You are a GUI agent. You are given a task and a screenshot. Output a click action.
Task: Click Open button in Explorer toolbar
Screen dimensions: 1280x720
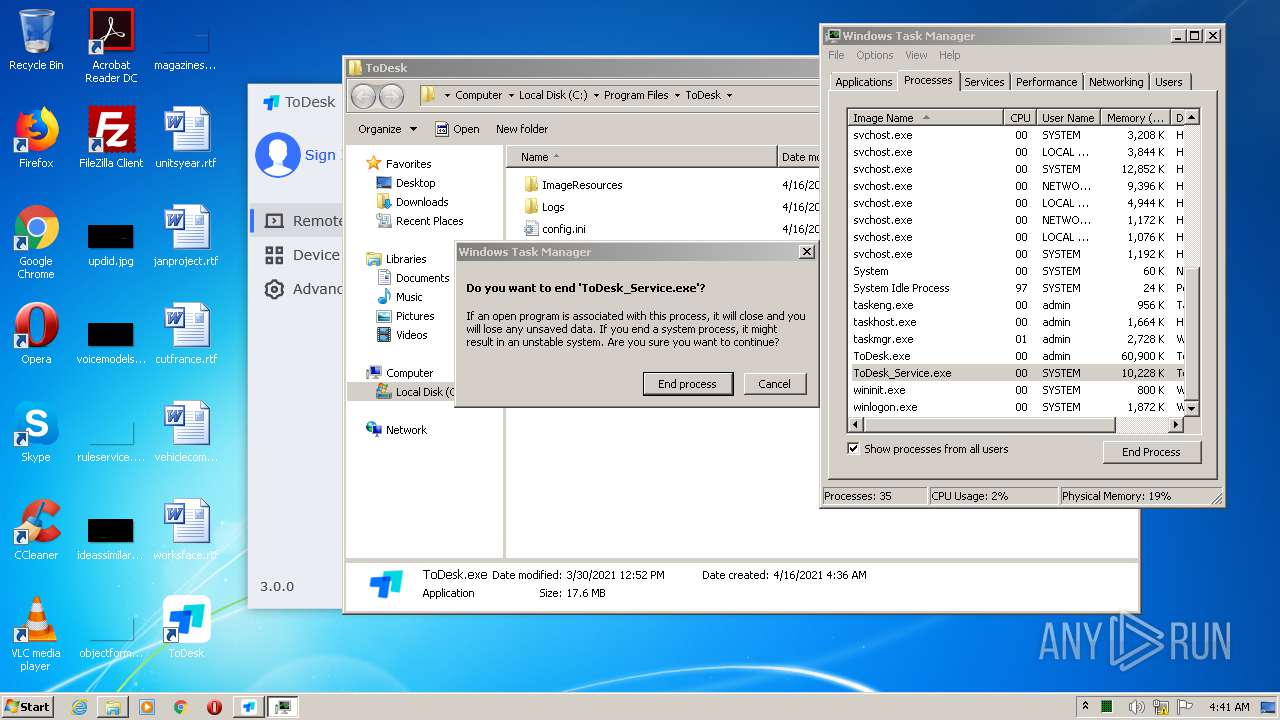pyautogui.click(x=457, y=129)
